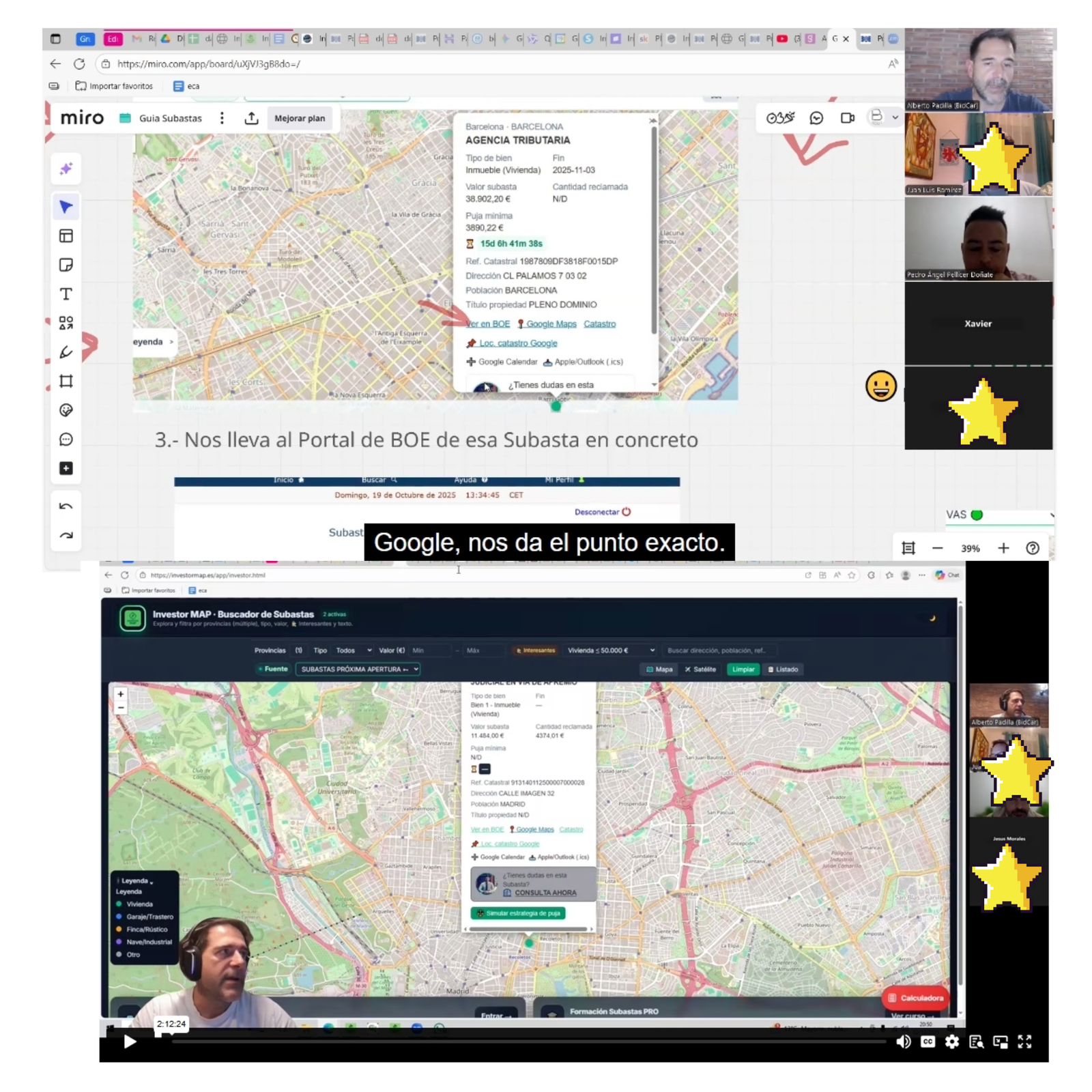Image resolution: width=1092 pixels, height=1092 pixels.
Task: Open the Ver en BOE link
Action: [x=488, y=324]
